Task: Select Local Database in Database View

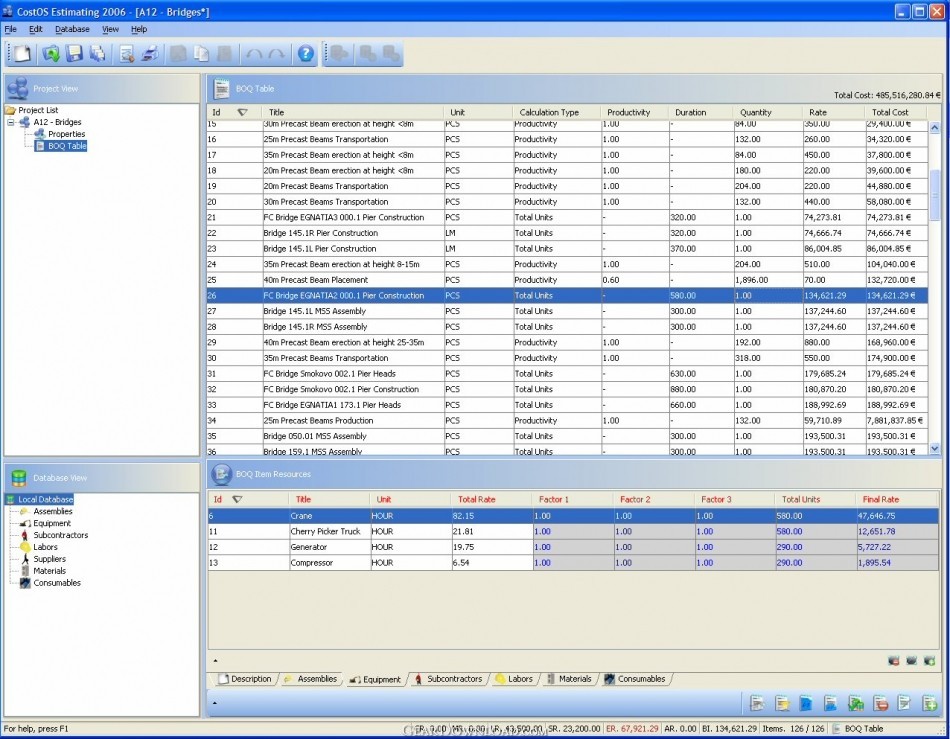Action: [x=45, y=500]
